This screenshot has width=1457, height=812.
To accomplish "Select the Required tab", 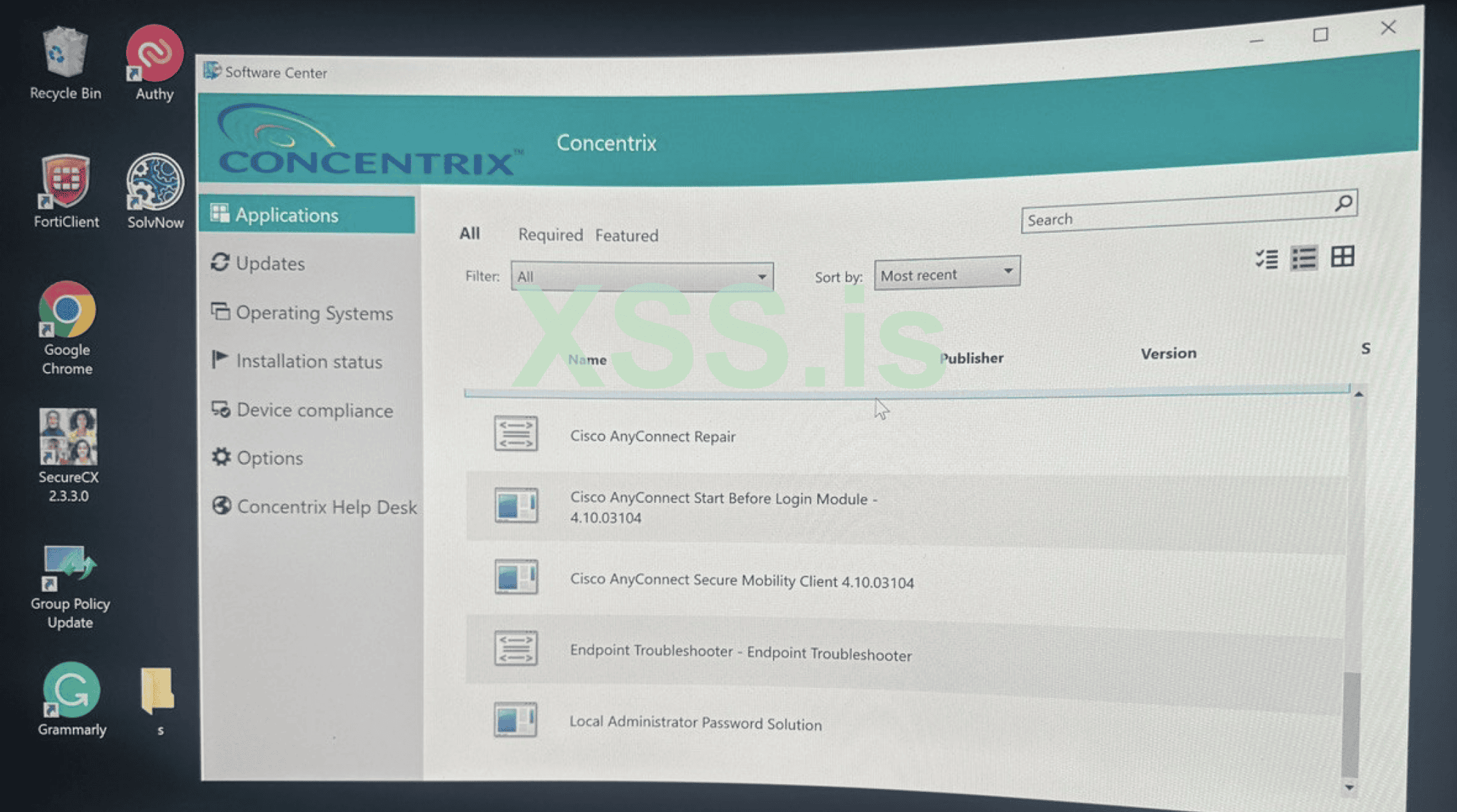I will (x=550, y=235).
